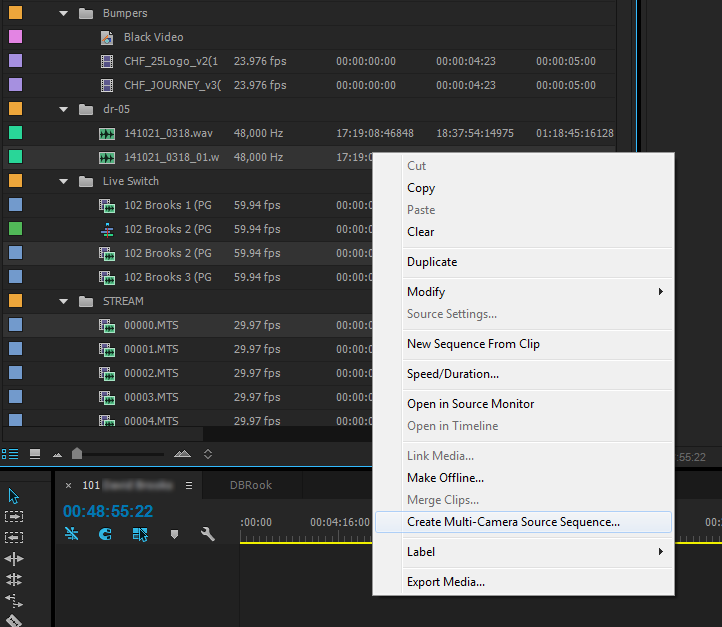The height and width of the screenshot is (627, 722).
Task: Click Export Media in context menu
Action: pyautogui.click(x=446, y=582)
